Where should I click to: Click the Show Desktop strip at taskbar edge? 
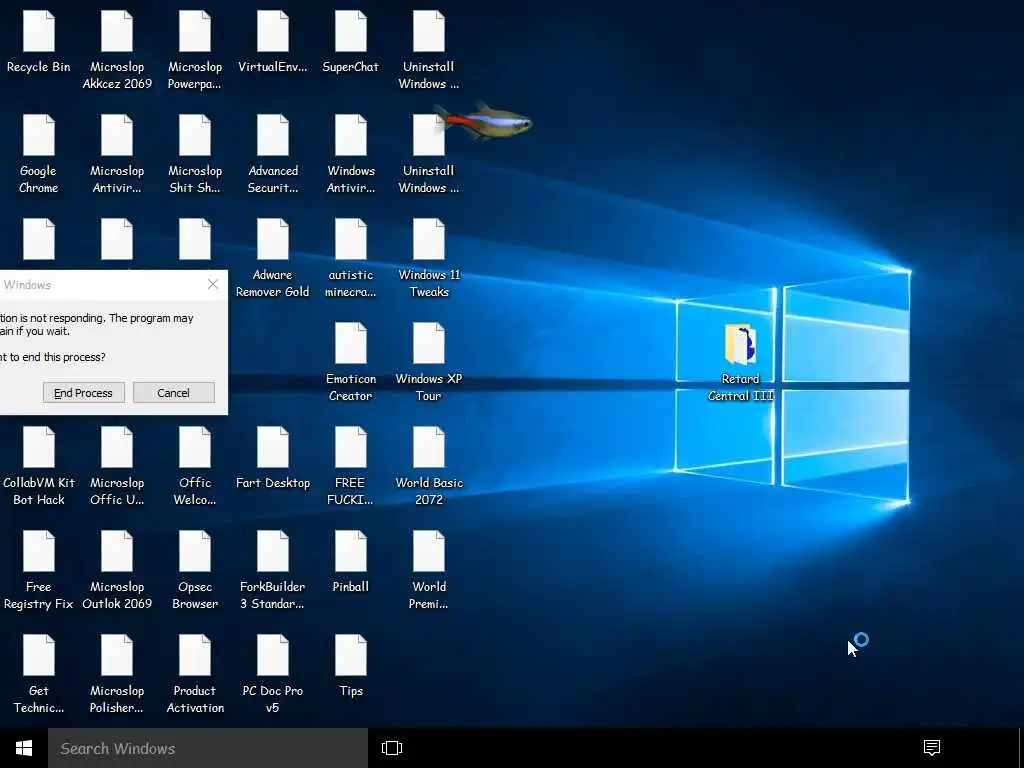pyautogui.click(x=1021, y=748)
